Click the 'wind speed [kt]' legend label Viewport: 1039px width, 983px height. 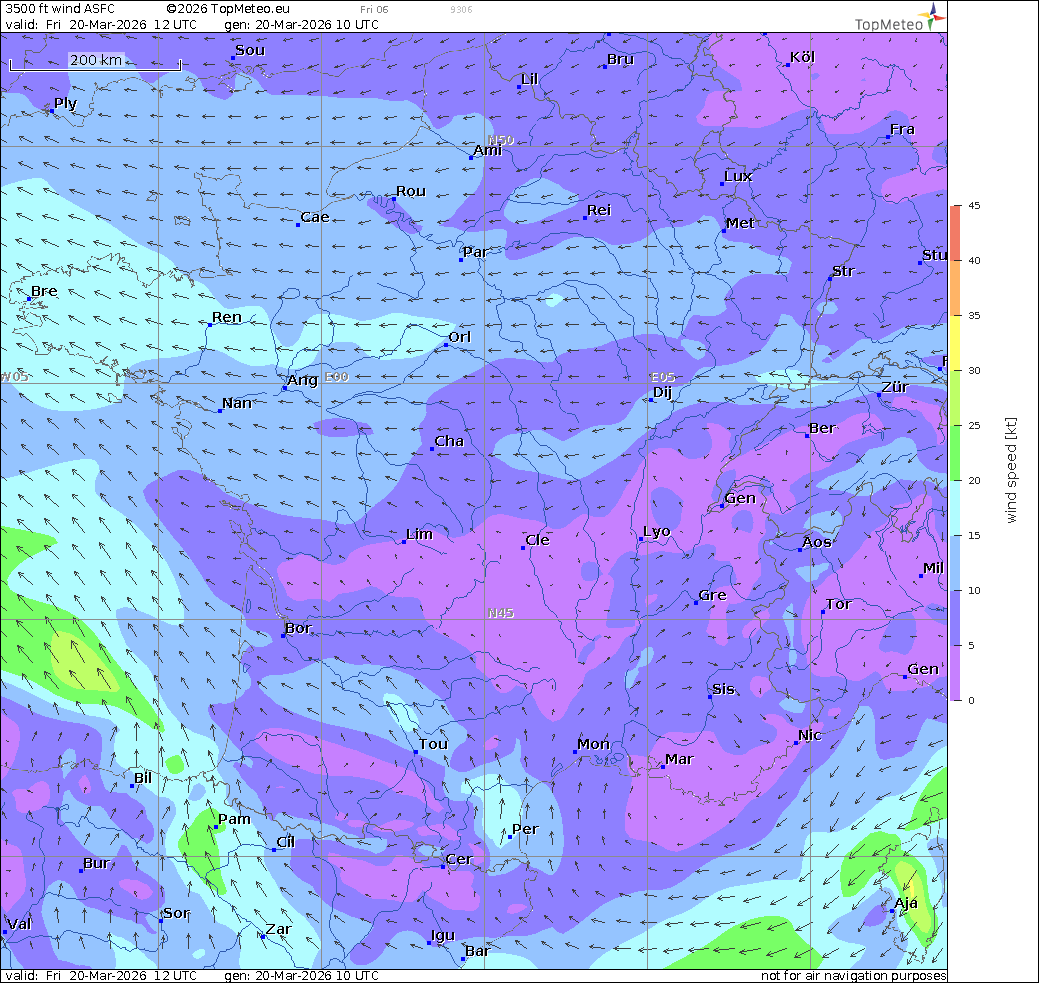[1011, 470]
